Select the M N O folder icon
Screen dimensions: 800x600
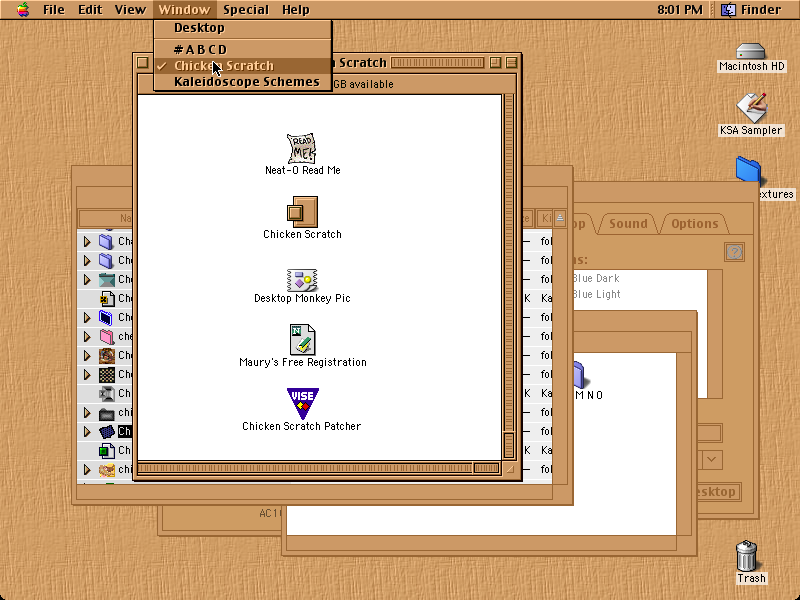click(x=579, y=375)
